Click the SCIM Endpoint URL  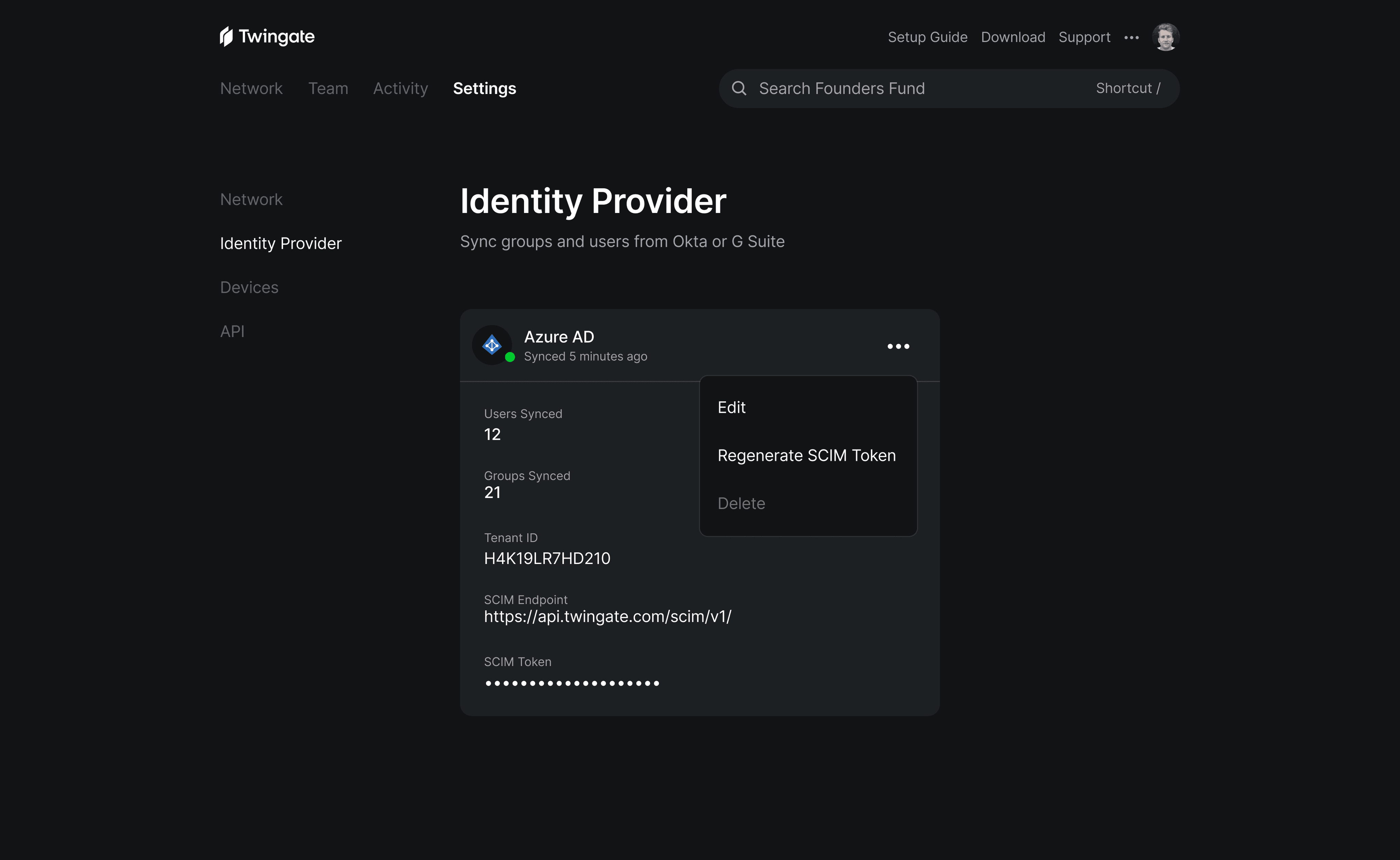click(608, 617)
